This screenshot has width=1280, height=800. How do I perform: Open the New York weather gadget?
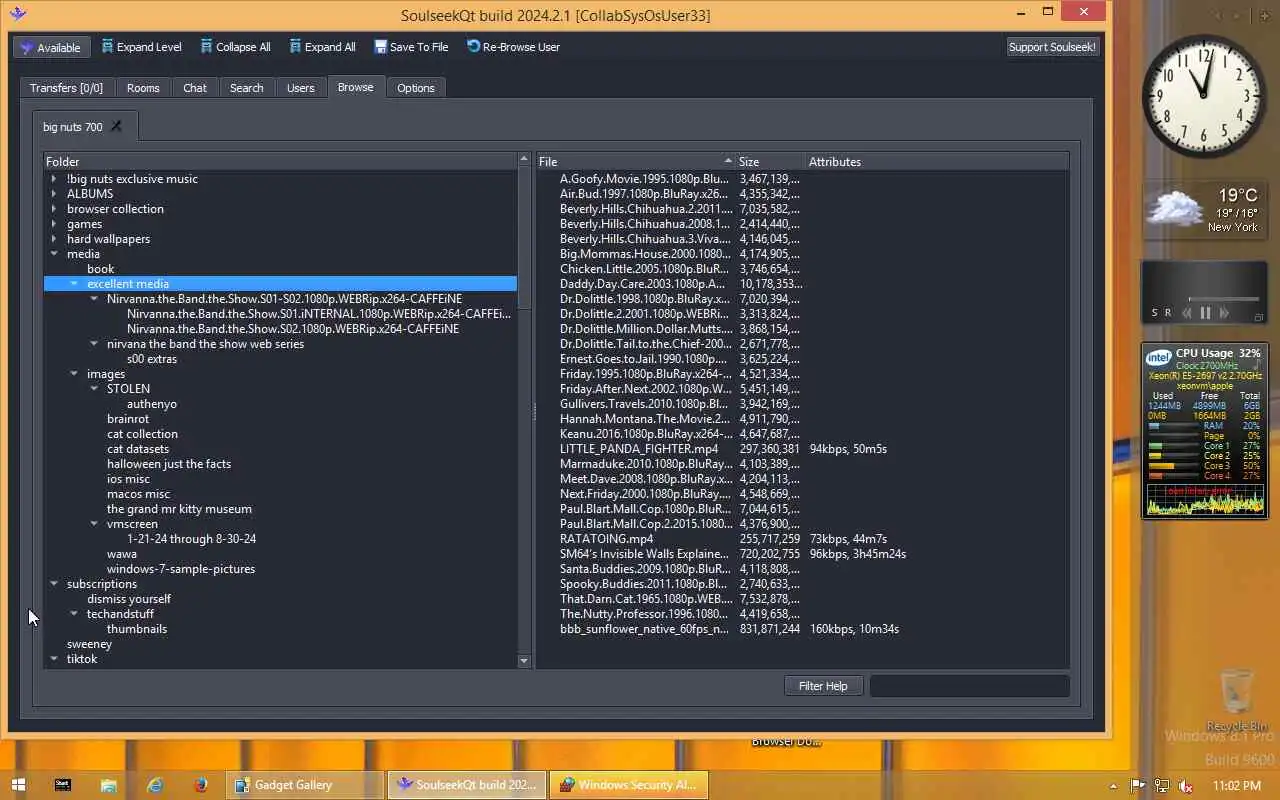point(1204,209)
